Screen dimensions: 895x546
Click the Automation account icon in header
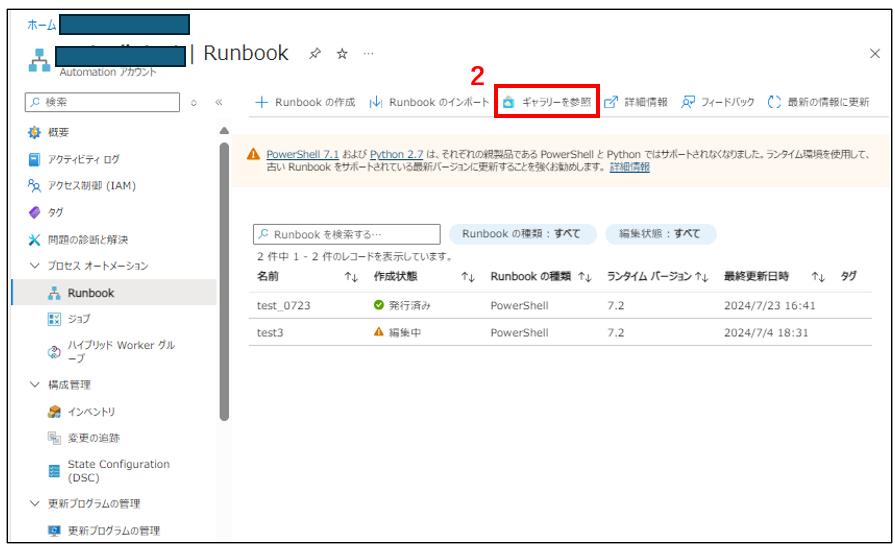39,60
